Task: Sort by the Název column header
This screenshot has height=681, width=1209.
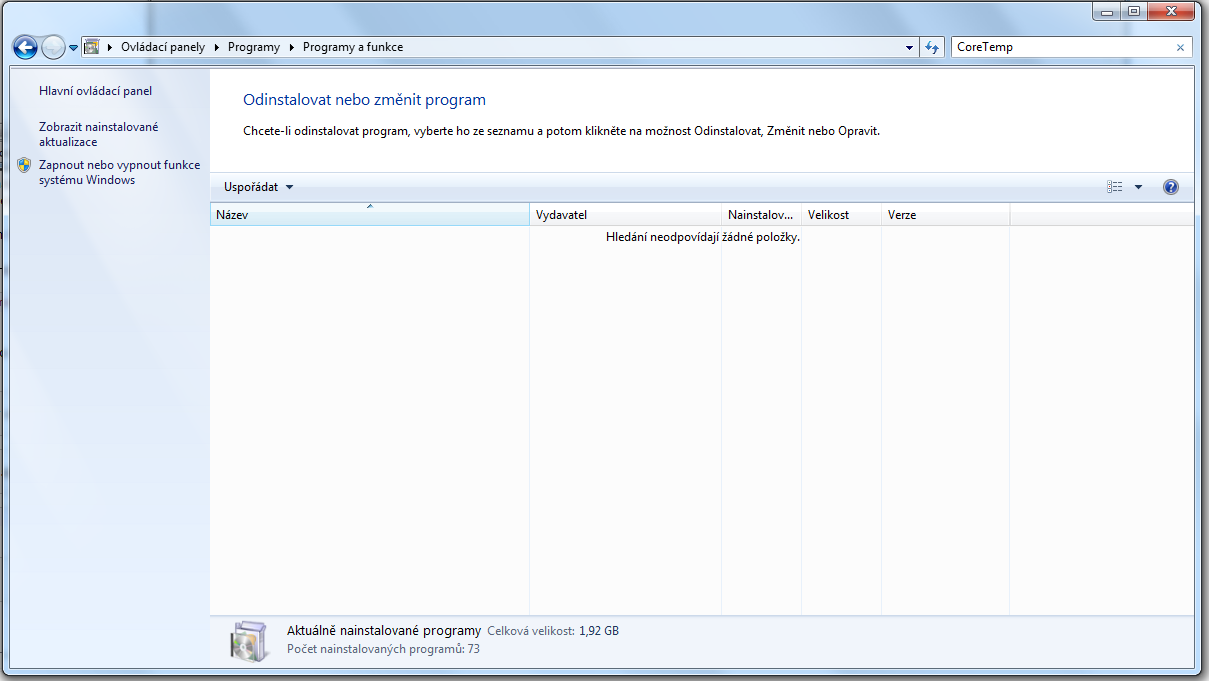Action: [x=369, y=215]
